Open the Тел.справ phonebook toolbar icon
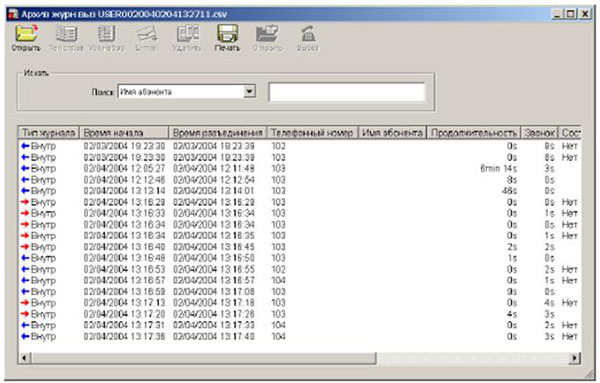The width and height of the screenshot is (600, 383). [66, 34]
